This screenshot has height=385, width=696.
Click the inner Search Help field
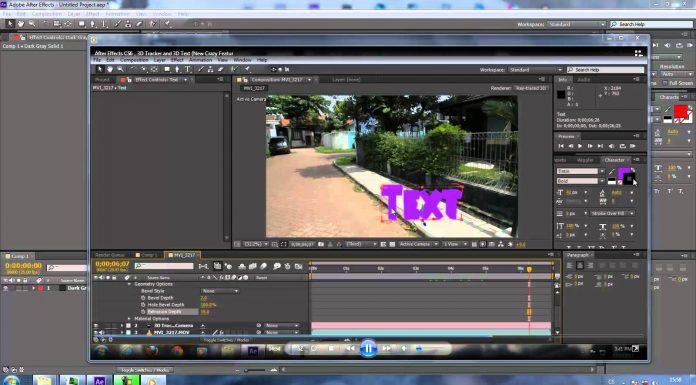tap(605, 70)
